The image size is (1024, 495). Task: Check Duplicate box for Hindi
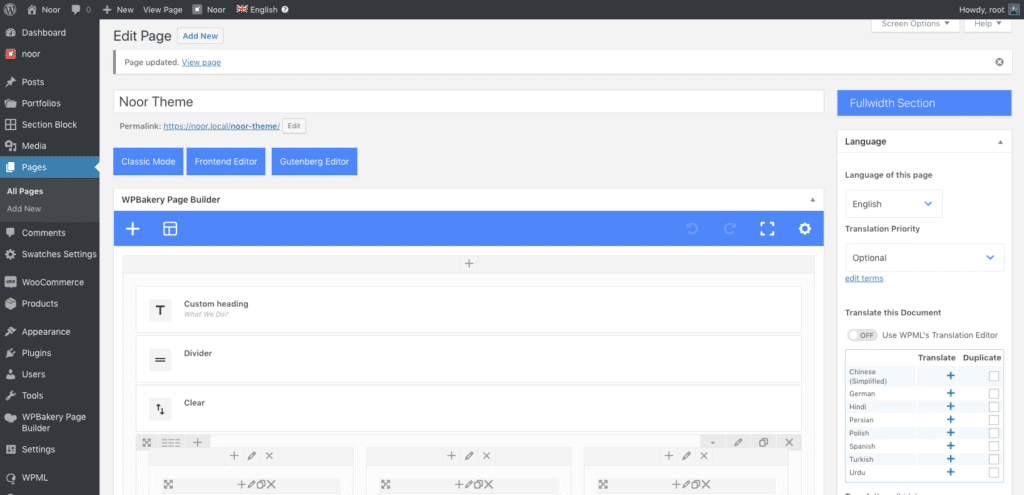tap(993, 406)
